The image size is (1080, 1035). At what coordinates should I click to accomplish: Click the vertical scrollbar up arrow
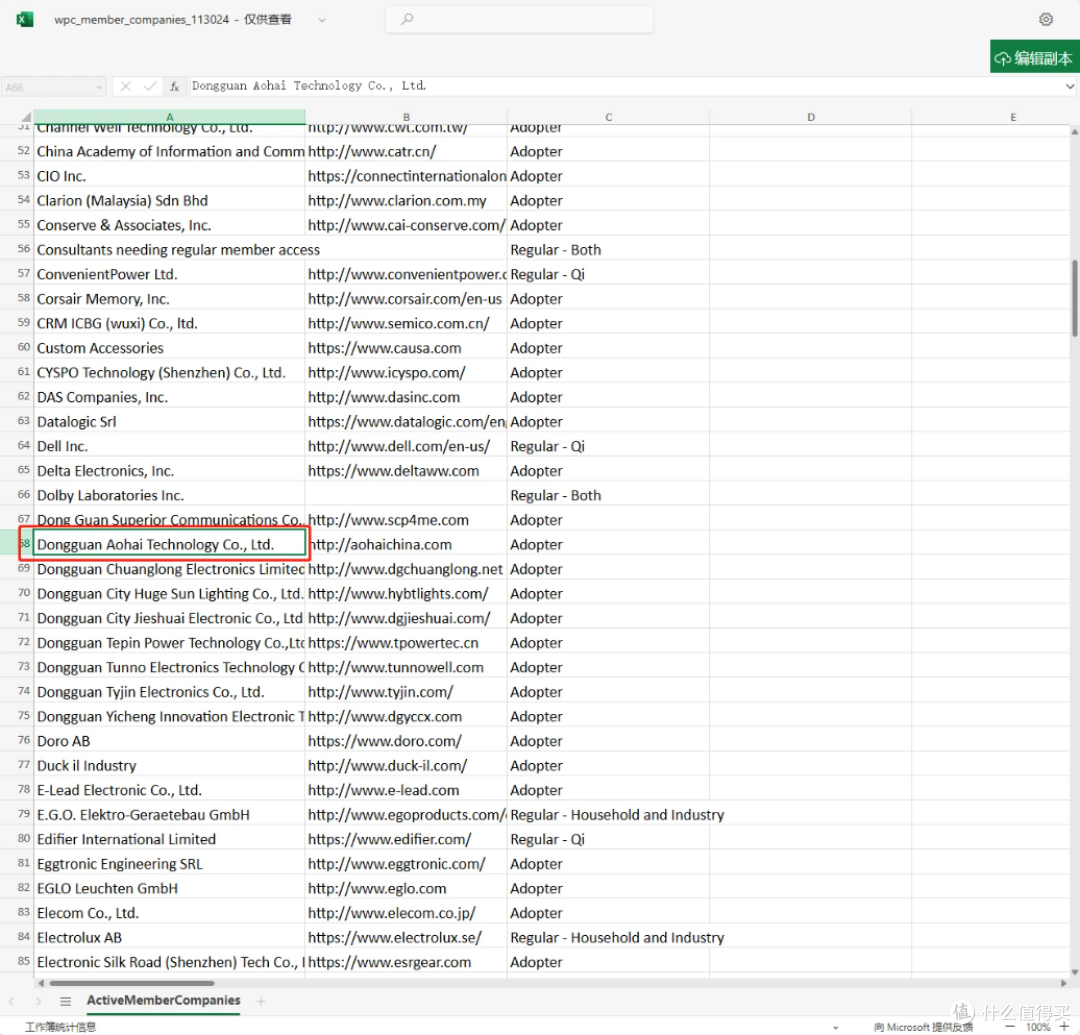[1074, 131]
